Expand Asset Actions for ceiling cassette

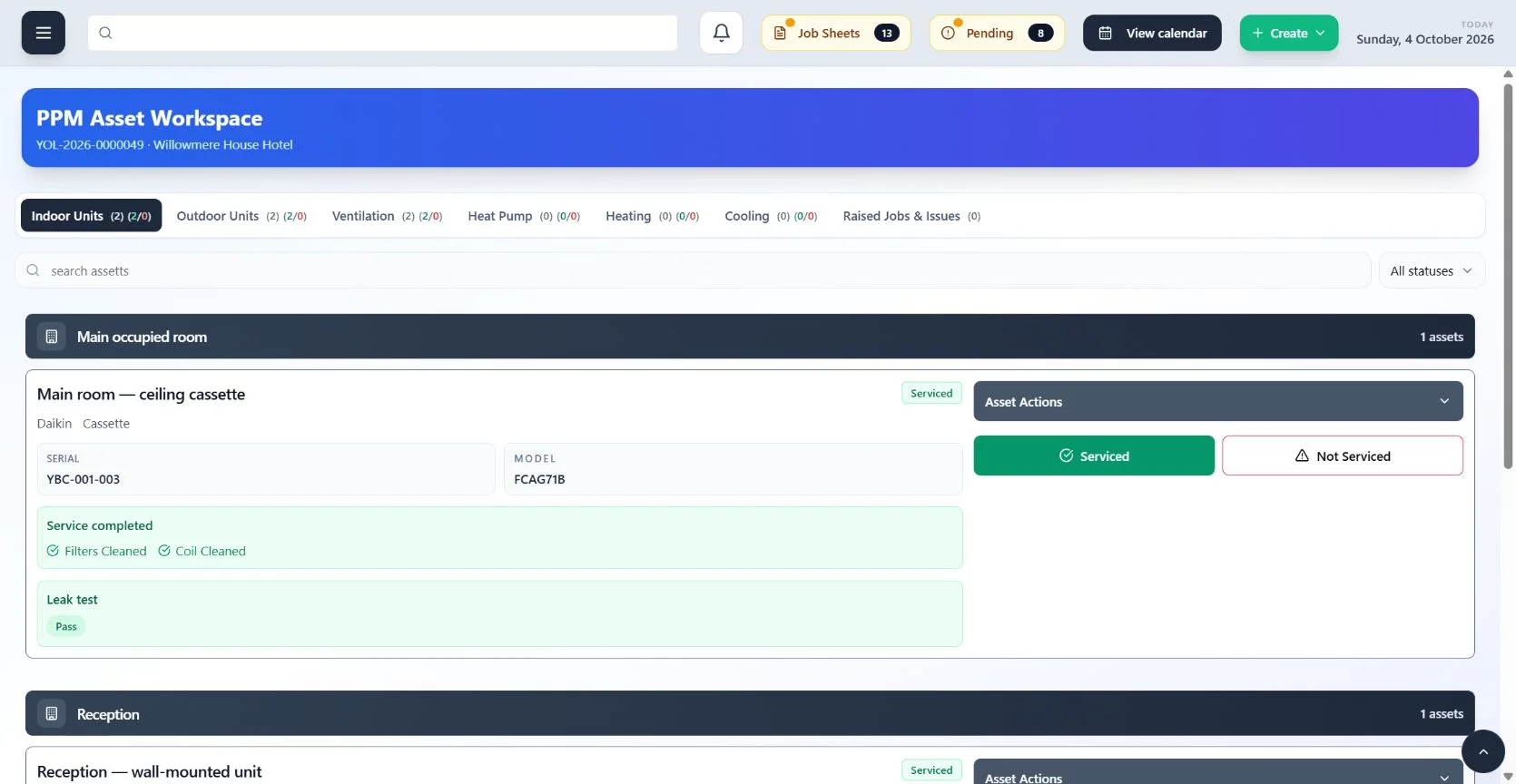(x=1218, y=401)
